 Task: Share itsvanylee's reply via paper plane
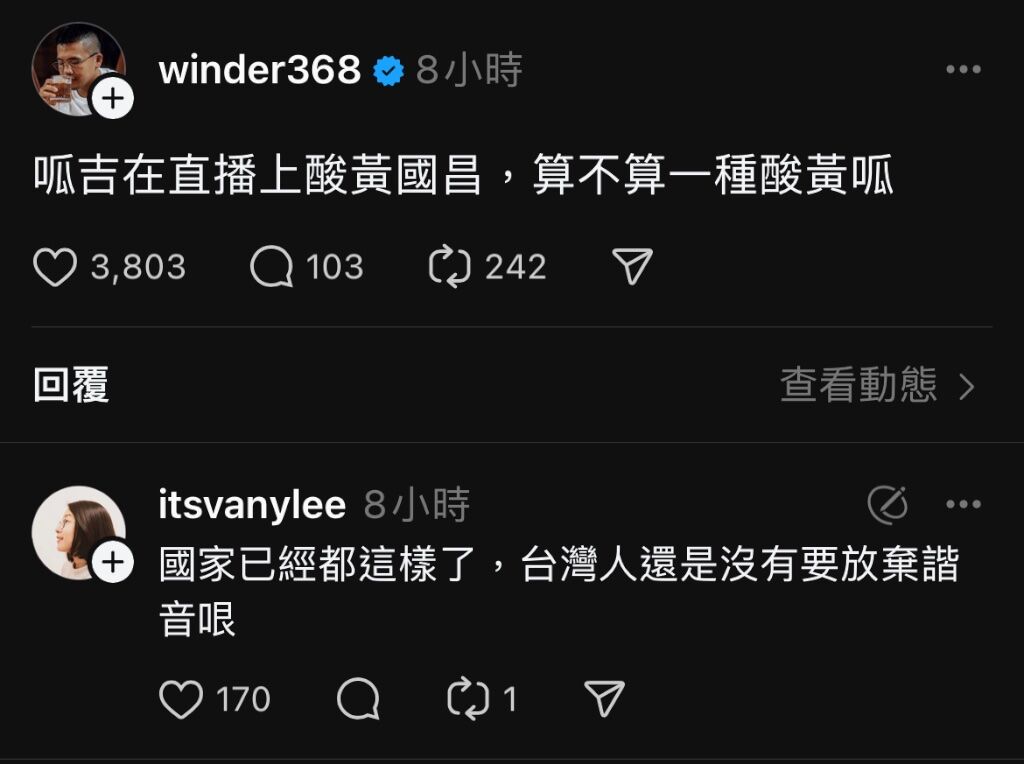[x=604, y=699]
